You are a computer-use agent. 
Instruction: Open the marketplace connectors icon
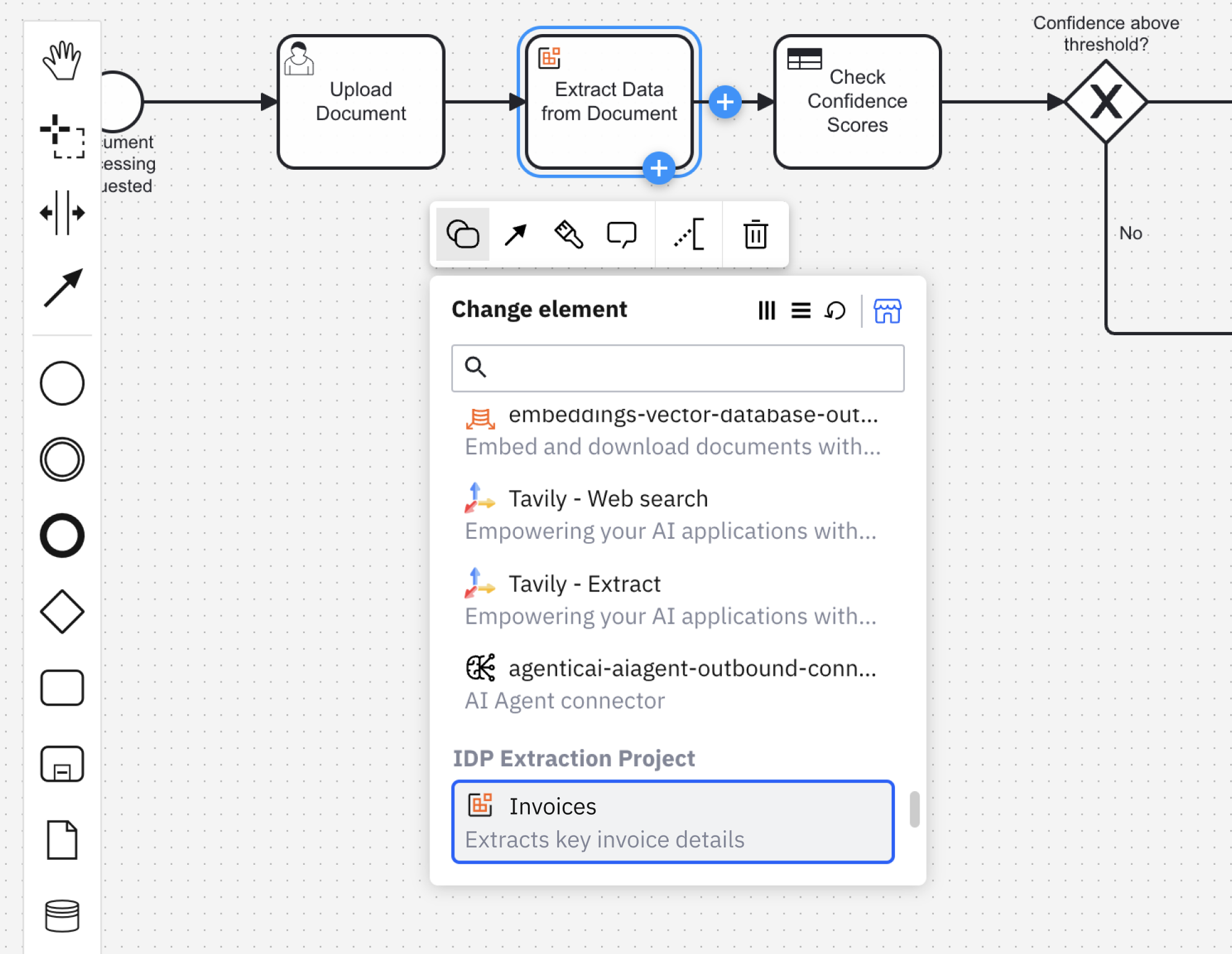click(887, 310)
